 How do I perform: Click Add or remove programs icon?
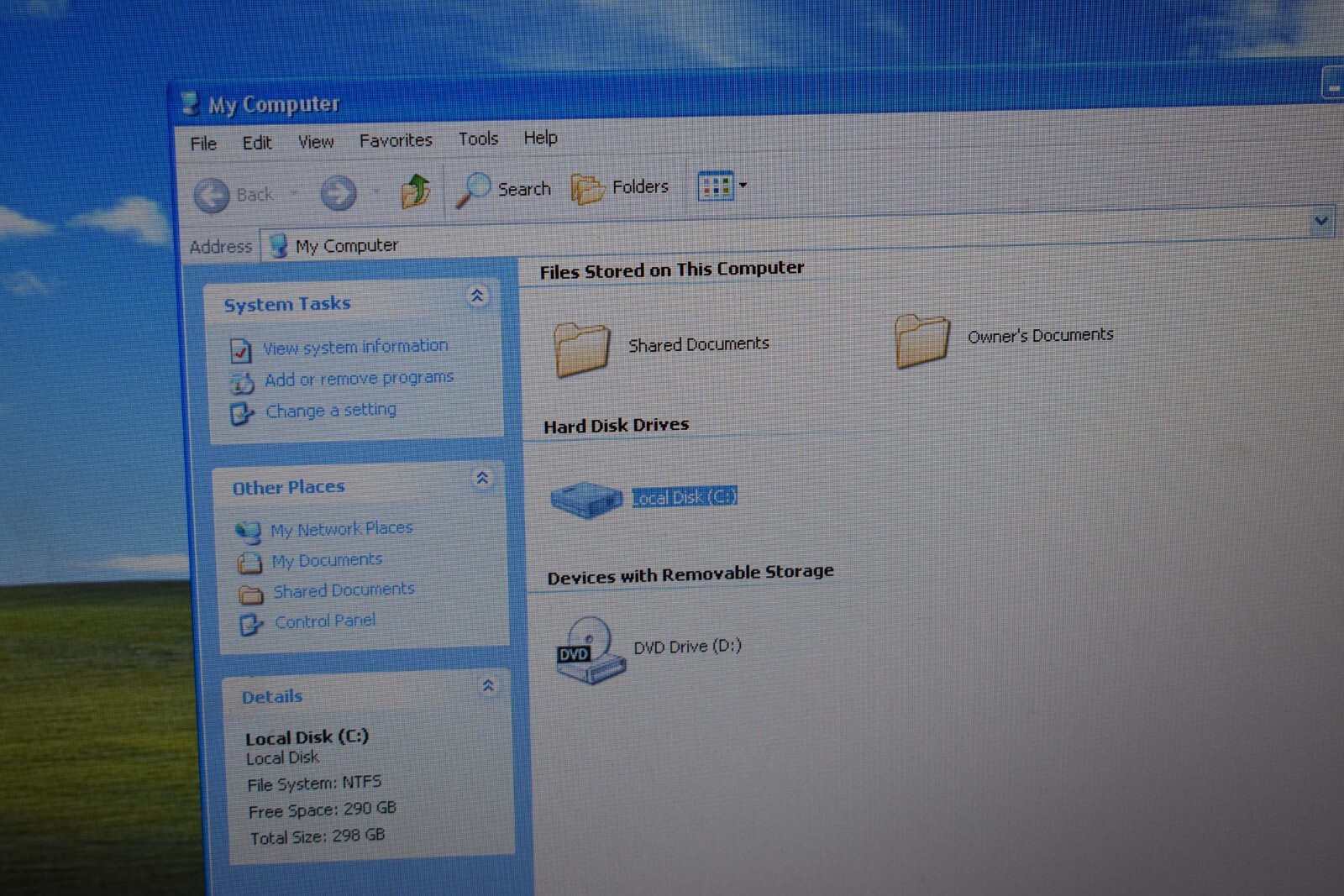pyautogui.click(x=242, y=383)
